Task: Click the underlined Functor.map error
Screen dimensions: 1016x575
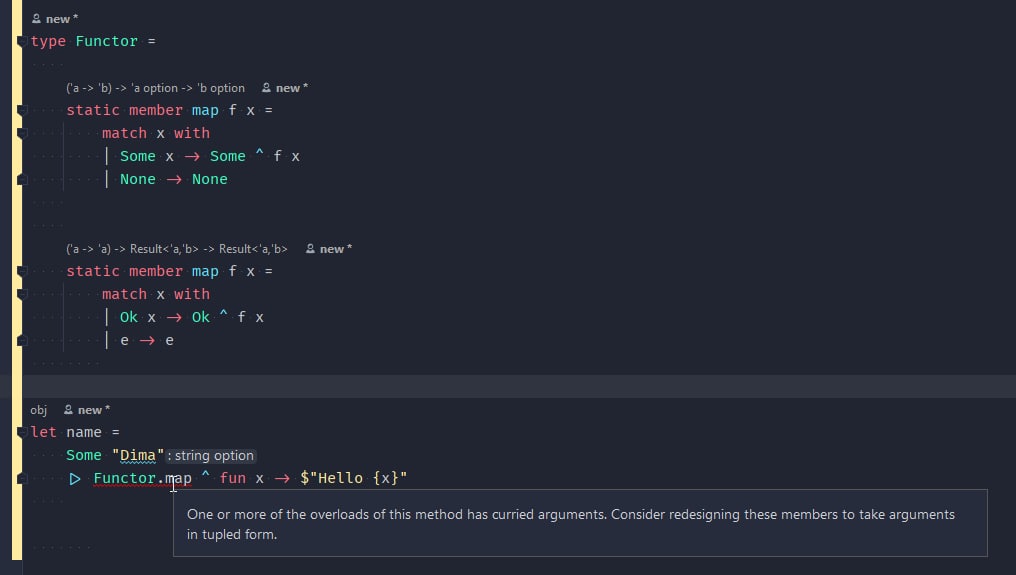Action: click(x=143, y=478)
